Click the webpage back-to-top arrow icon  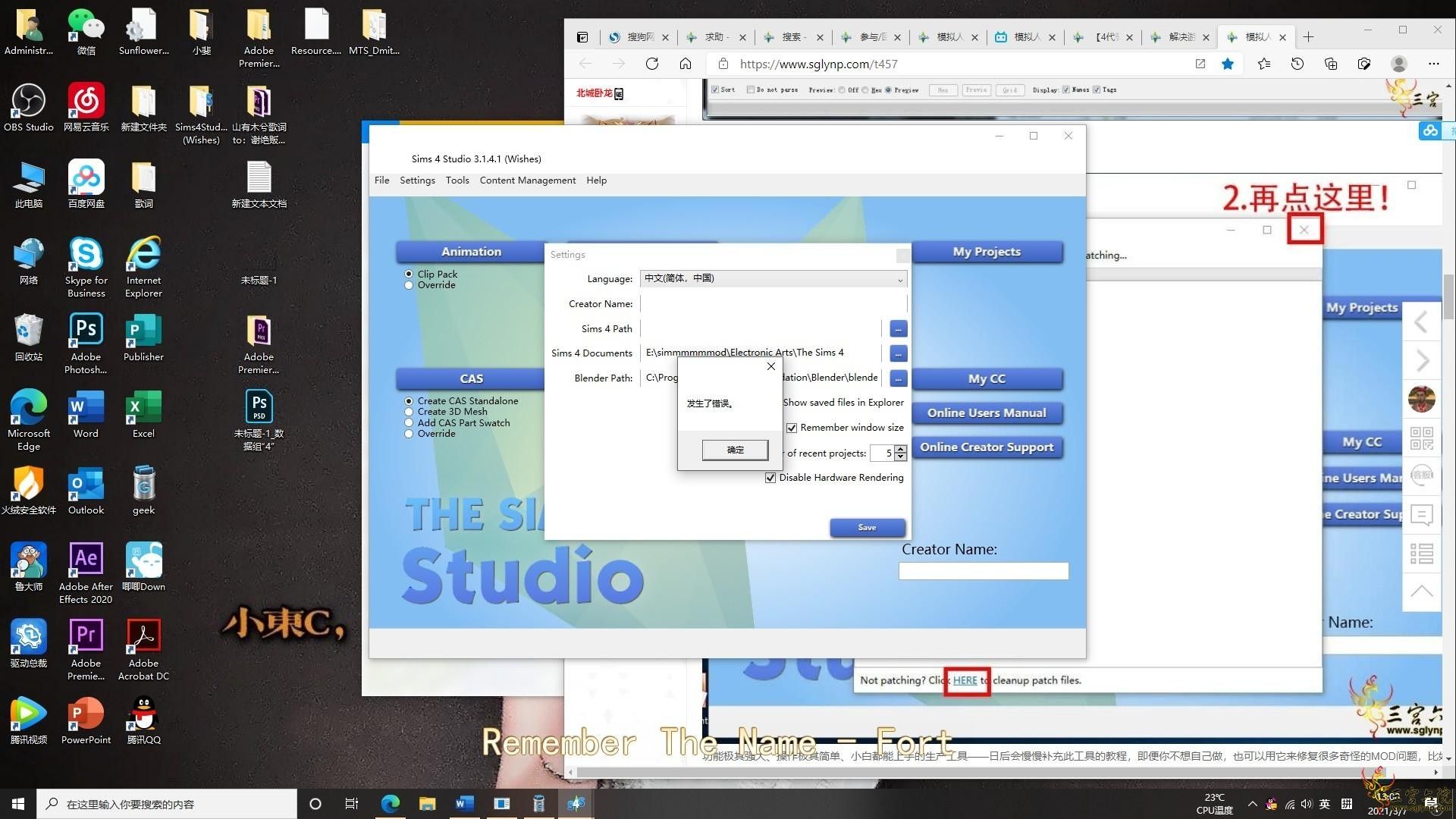tap(1422, 591)
